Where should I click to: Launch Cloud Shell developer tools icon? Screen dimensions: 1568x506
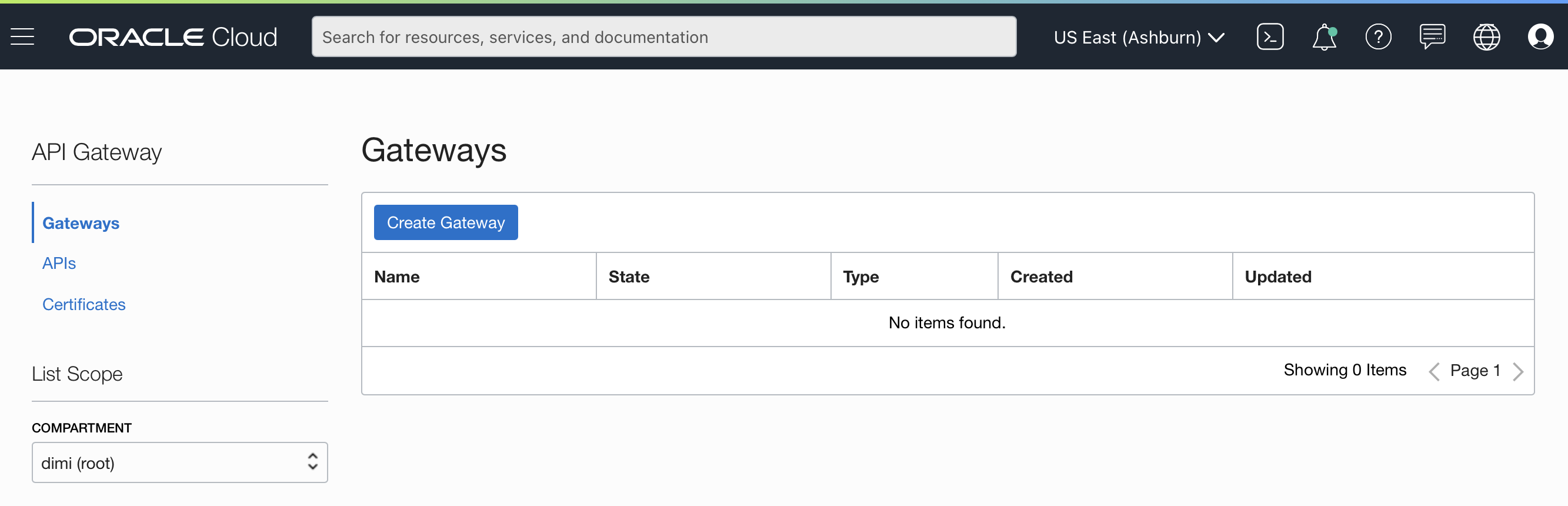pyautogui.click(x=1270, y=37)
